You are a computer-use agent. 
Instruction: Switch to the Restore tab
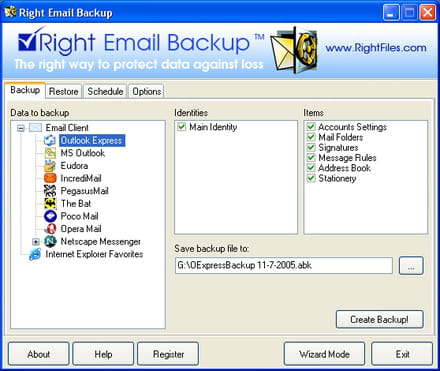click(63, 91)
